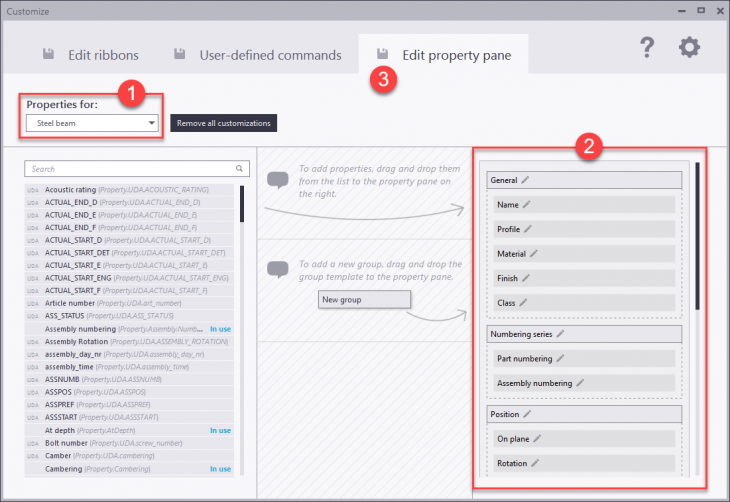Select ACTUAL_START_D property row
The height and width of the screenshot is (502, 730).
[x=129, y=240]
